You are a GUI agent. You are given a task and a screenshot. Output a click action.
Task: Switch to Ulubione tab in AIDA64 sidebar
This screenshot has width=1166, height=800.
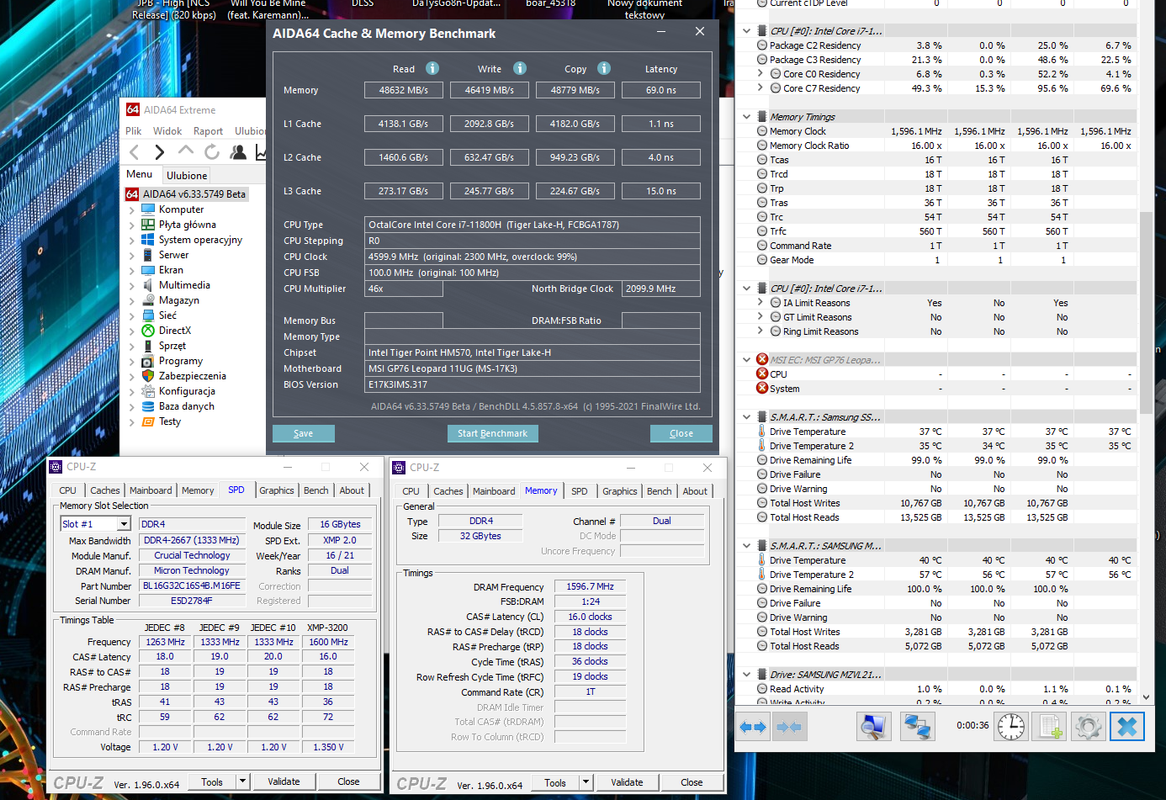click(187, 175)
